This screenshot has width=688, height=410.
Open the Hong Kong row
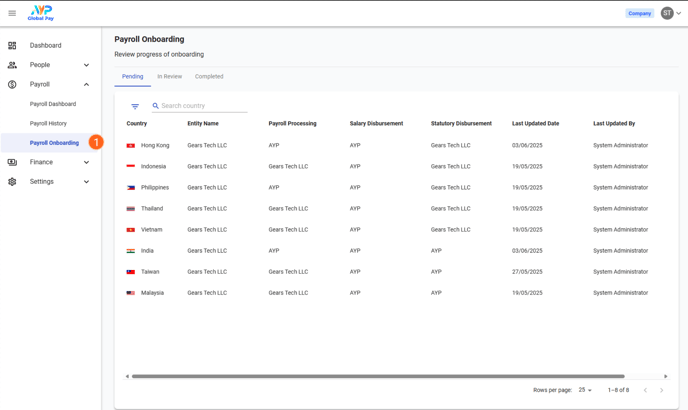click(396, 145)
